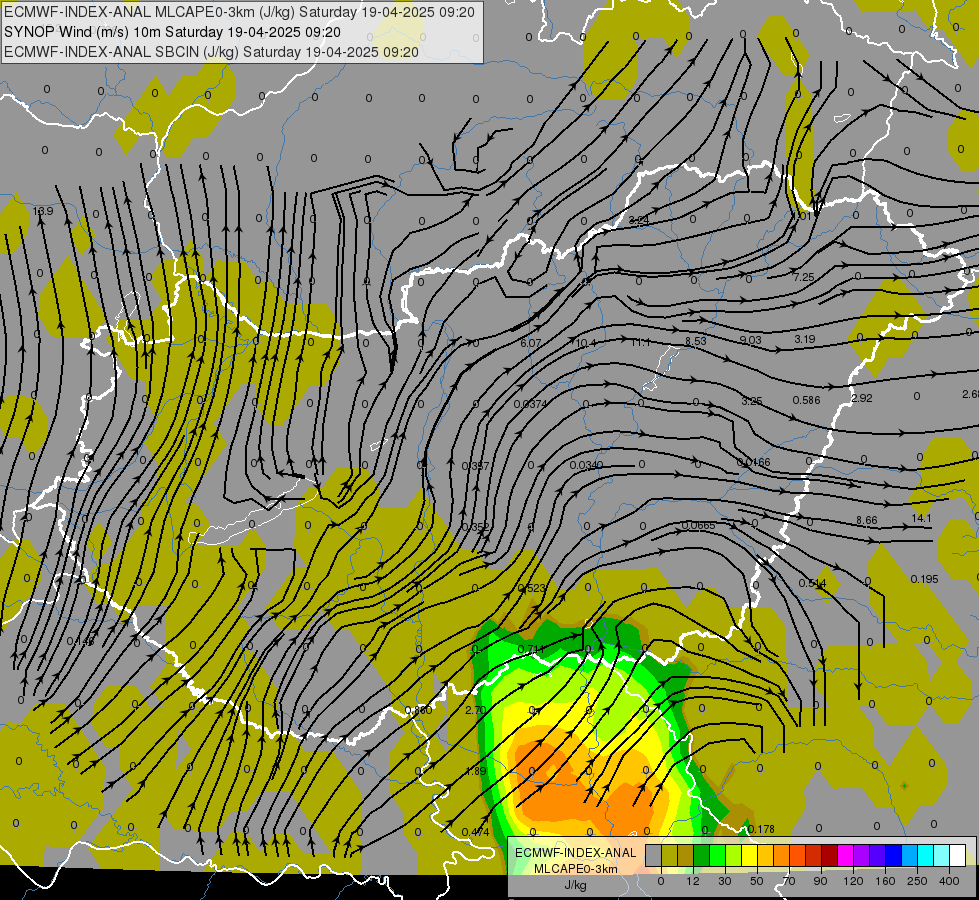The height and width of the screenshot is (900, 979).
Task: Click the 6.07 map value
Action: (x=531, y=343)
